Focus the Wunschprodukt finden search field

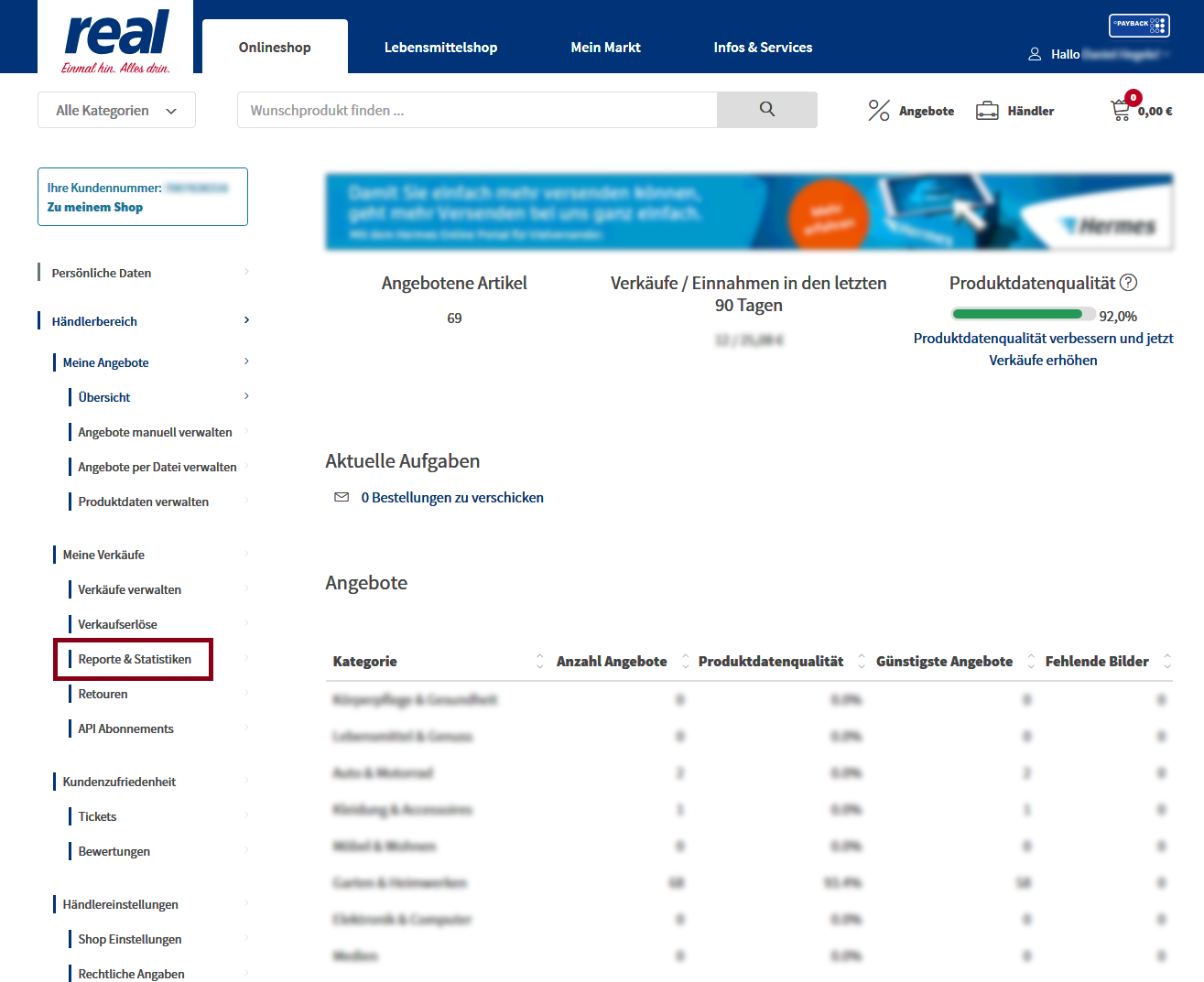coord(476,110)
